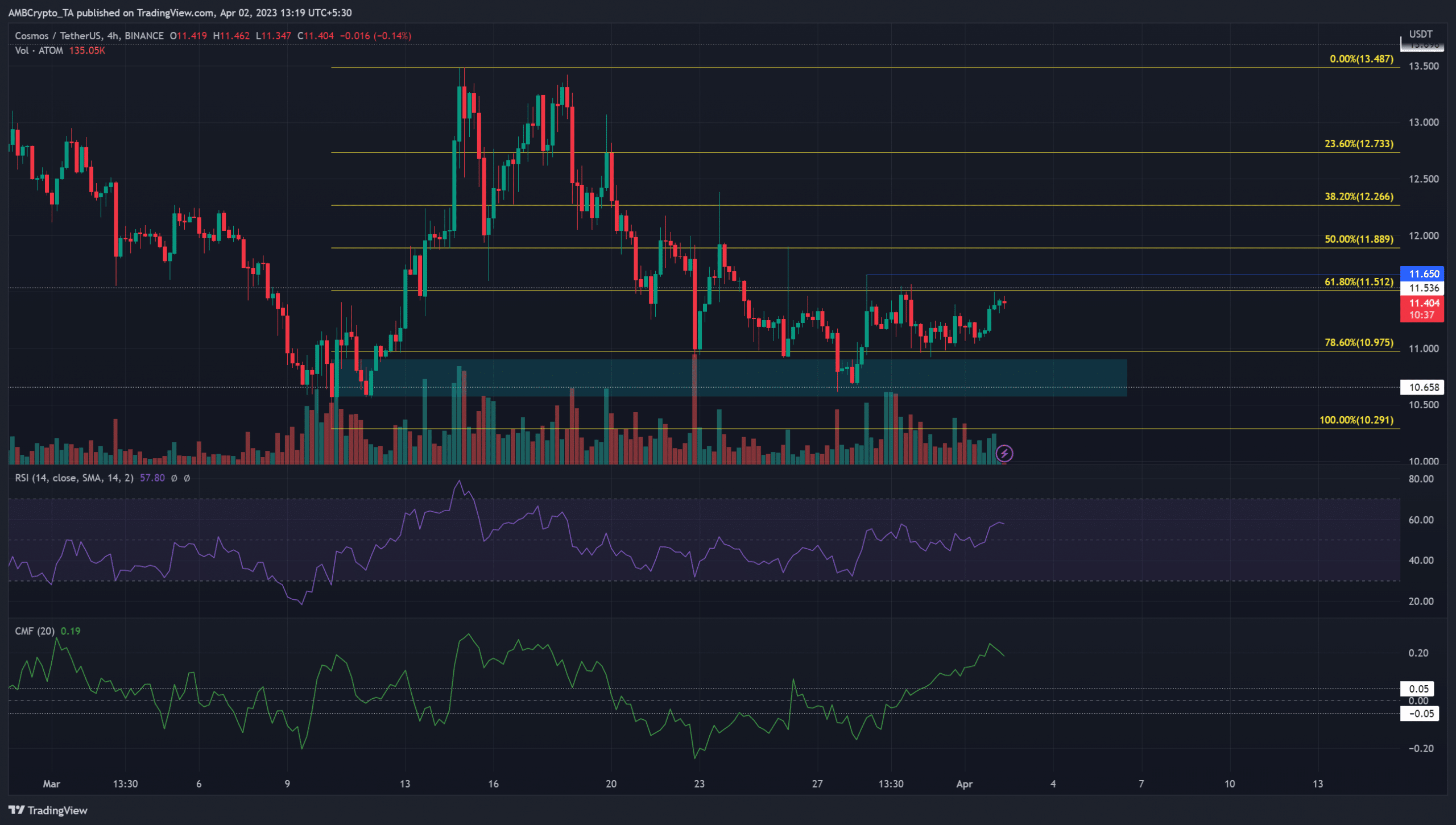This screenshot has height=825, width=1456.
Task: Click the Mar date label on time axis
Action: point(51,784)
